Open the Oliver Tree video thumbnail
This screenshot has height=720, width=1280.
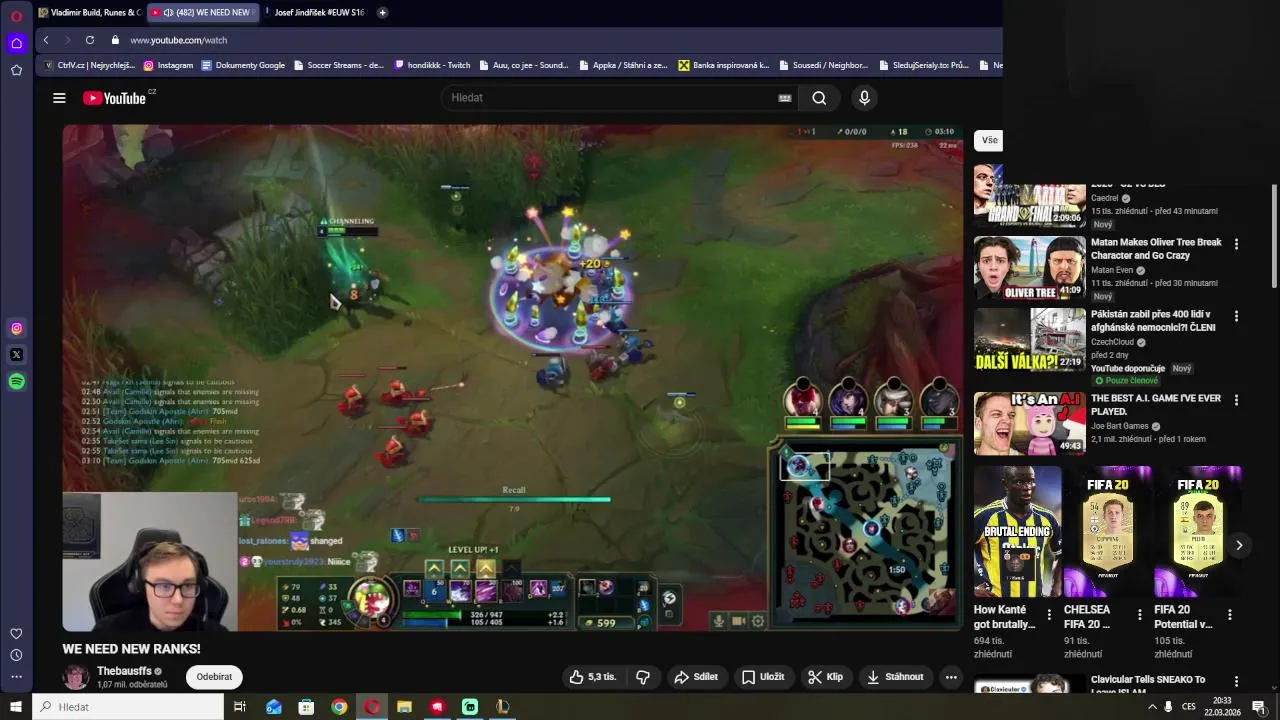pyautogui.click(x=1030, y=268)
